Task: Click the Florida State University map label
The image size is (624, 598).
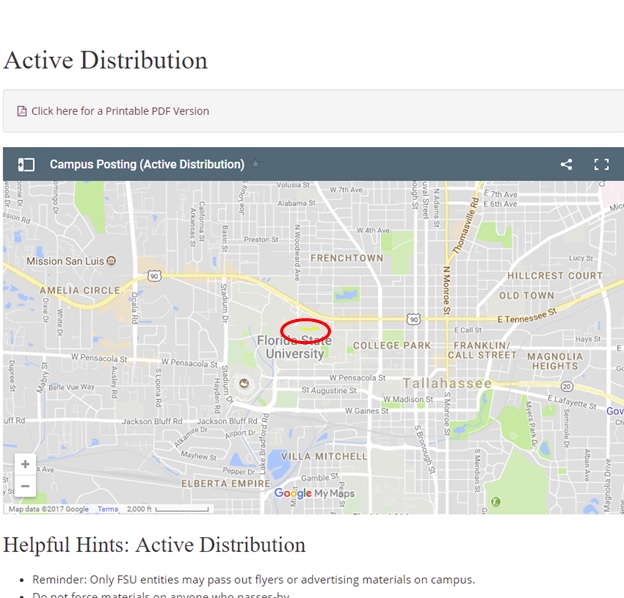Action: pos(294,347)
